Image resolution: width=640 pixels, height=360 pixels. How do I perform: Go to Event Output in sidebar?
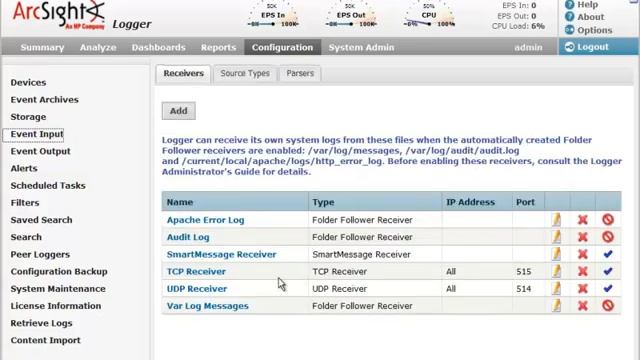[x=40, y=151]
